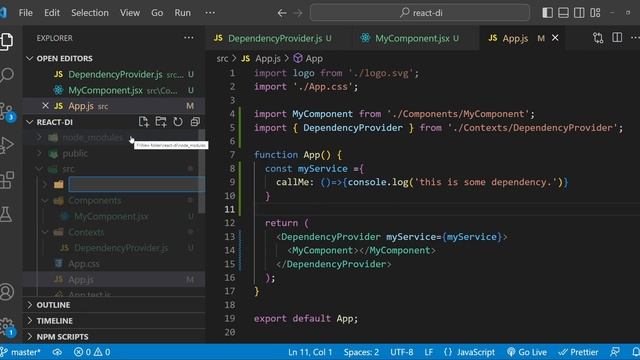Image resolution: width=640 pixels, height=360 pixels.
Task: Customize layout icon in title bar
Action: coord(595,13)
